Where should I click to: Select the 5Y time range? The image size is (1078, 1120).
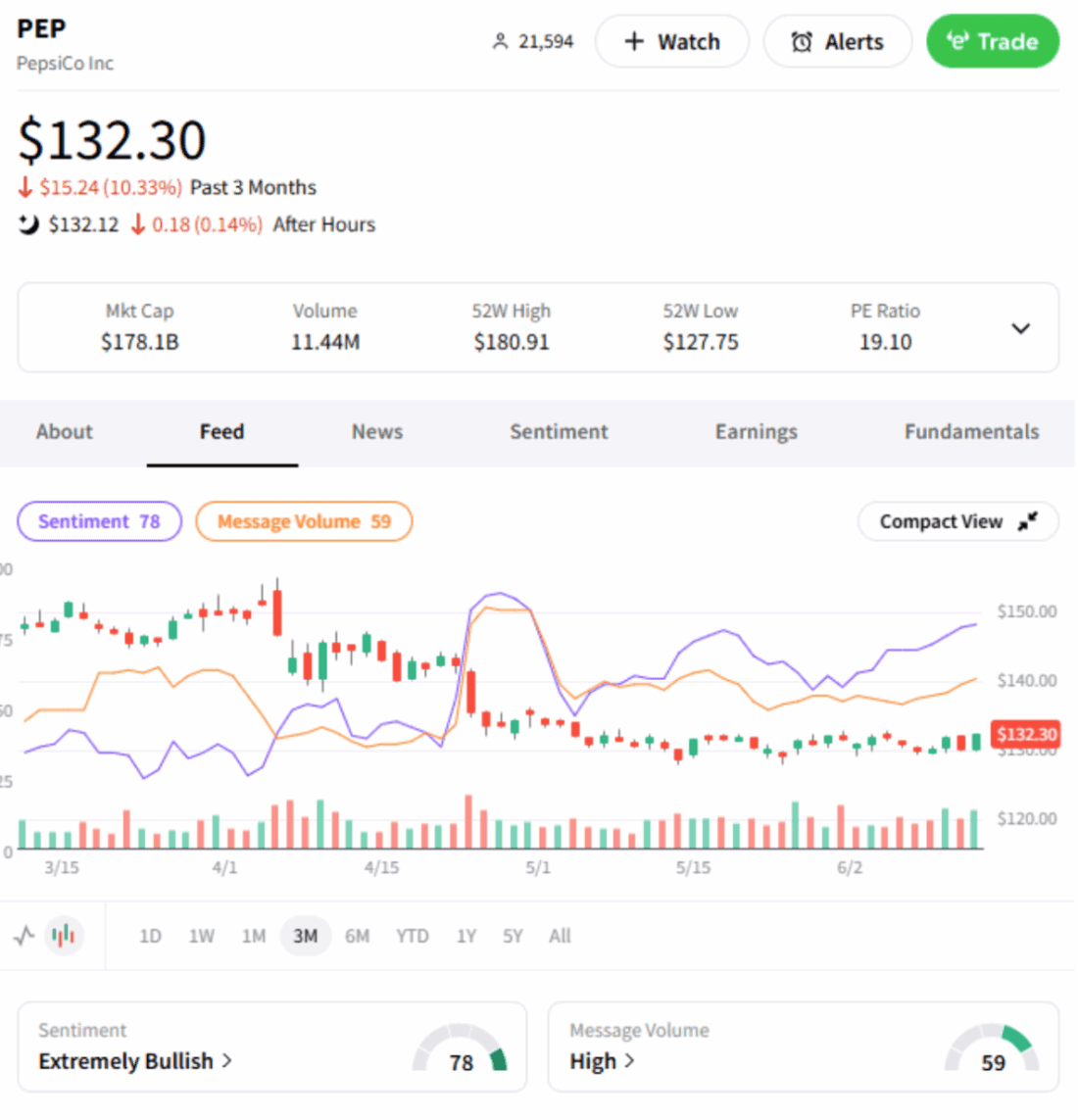point(513,936)
